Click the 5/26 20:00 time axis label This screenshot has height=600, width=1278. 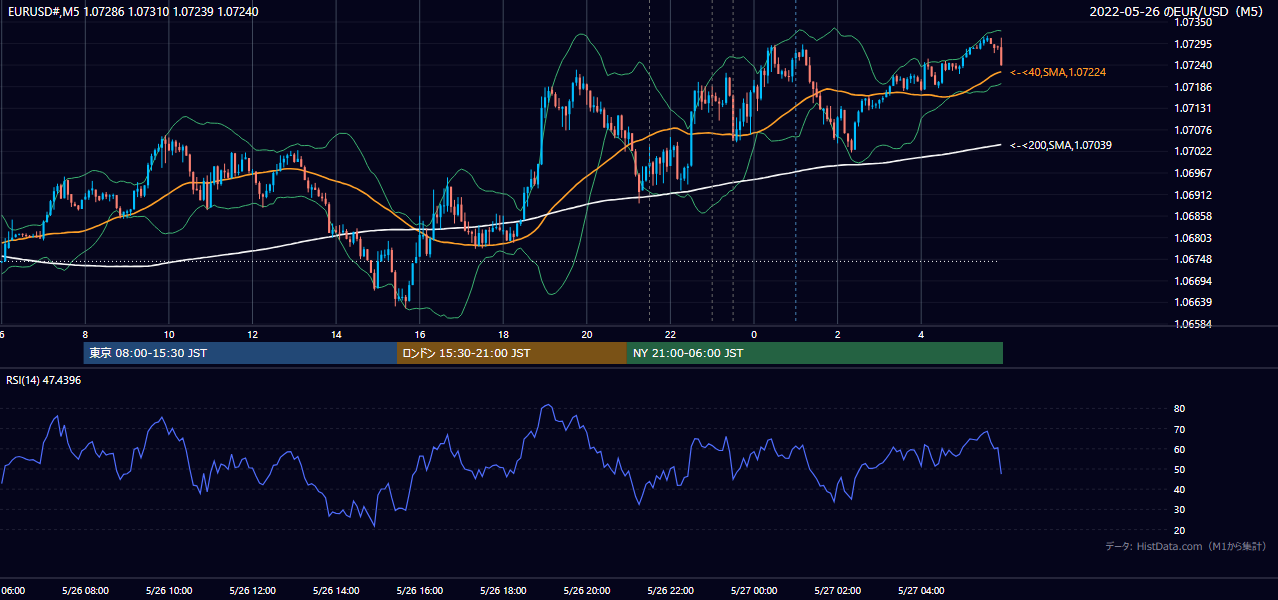pyautogui.click(x=587, y=591)
